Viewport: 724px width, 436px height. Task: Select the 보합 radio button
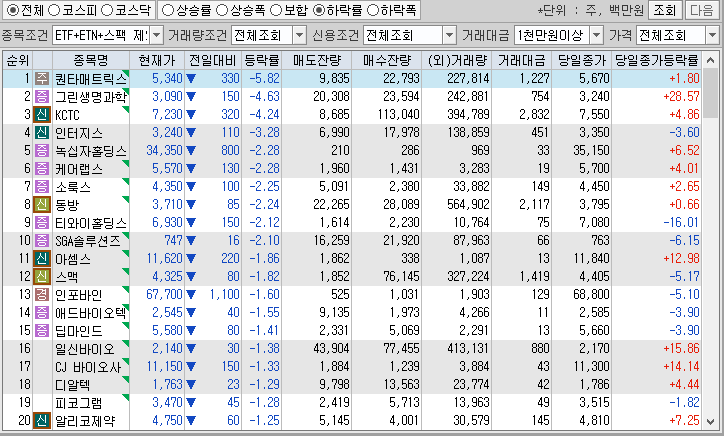click(276, 10)
